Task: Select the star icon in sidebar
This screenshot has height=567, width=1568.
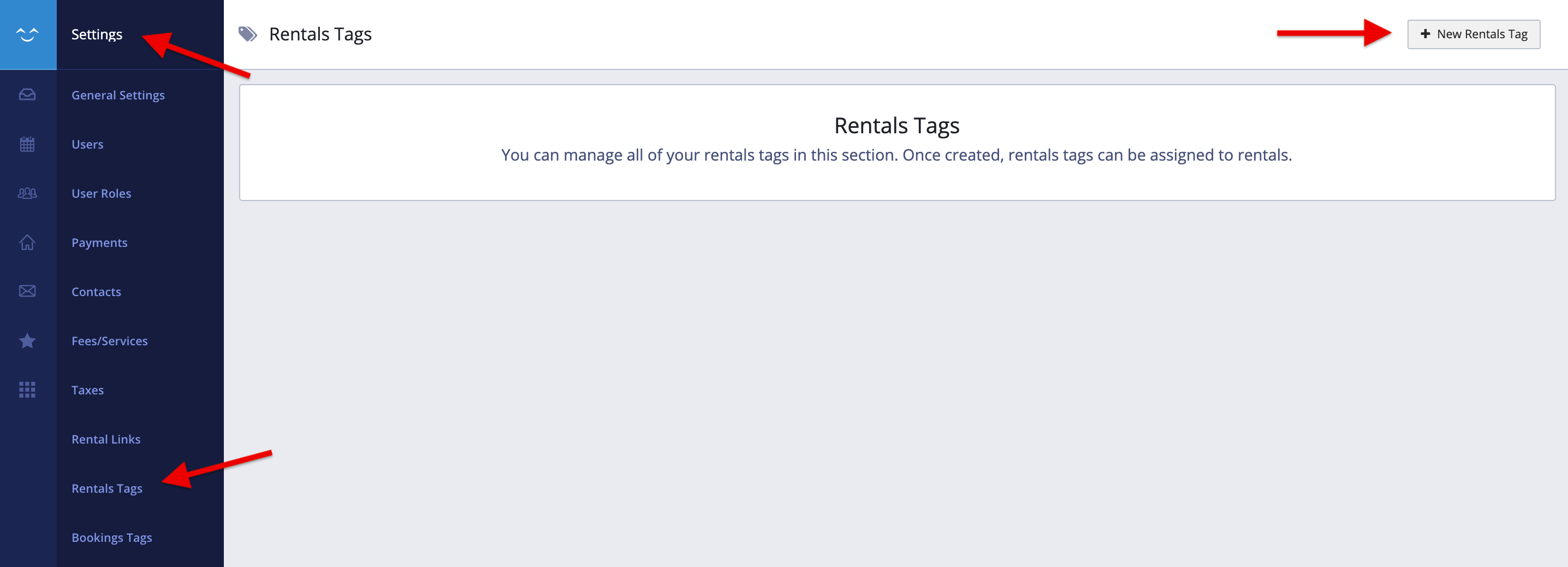Action: (27, 340)
